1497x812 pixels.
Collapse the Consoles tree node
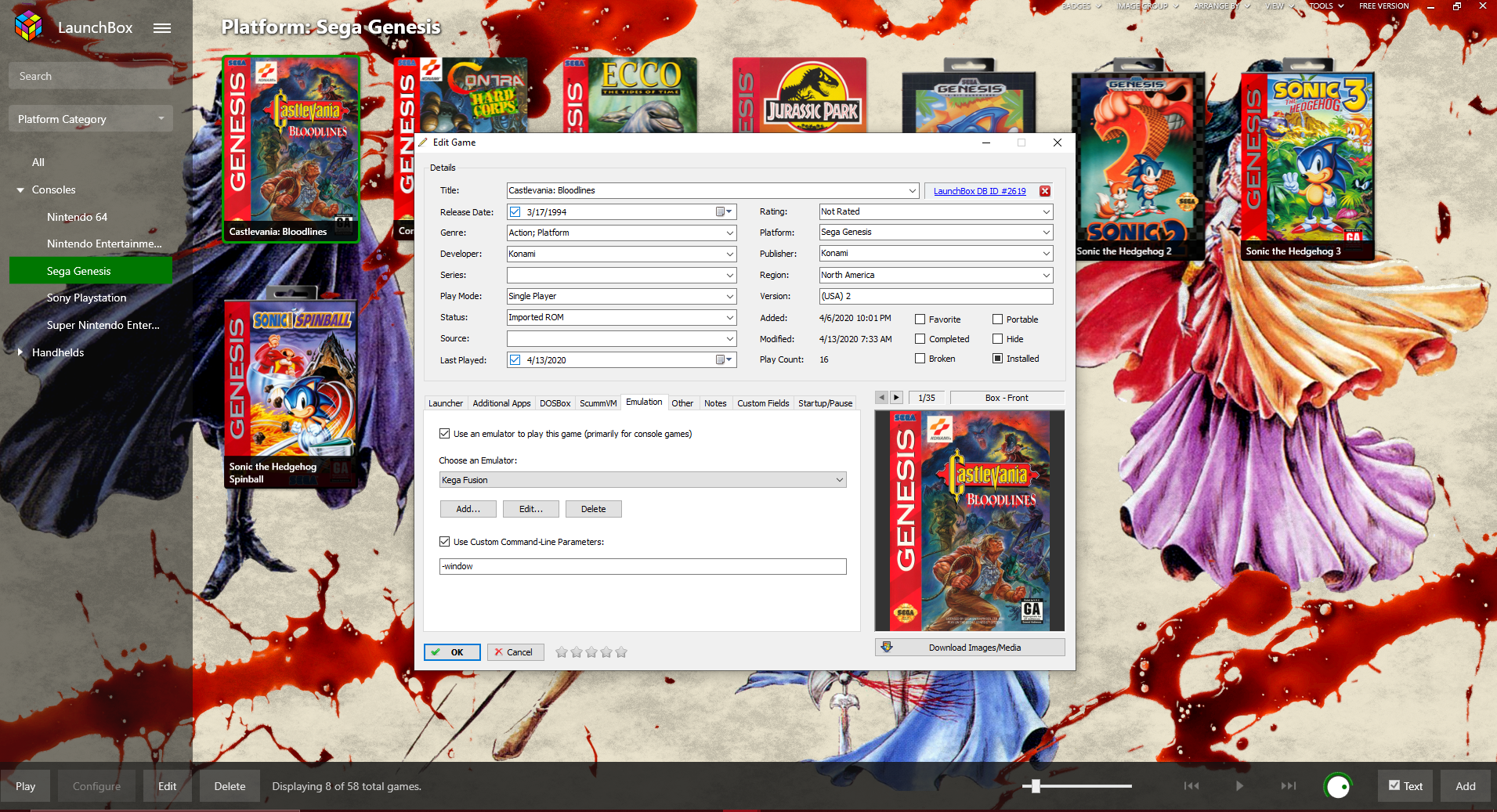(20, 190)
